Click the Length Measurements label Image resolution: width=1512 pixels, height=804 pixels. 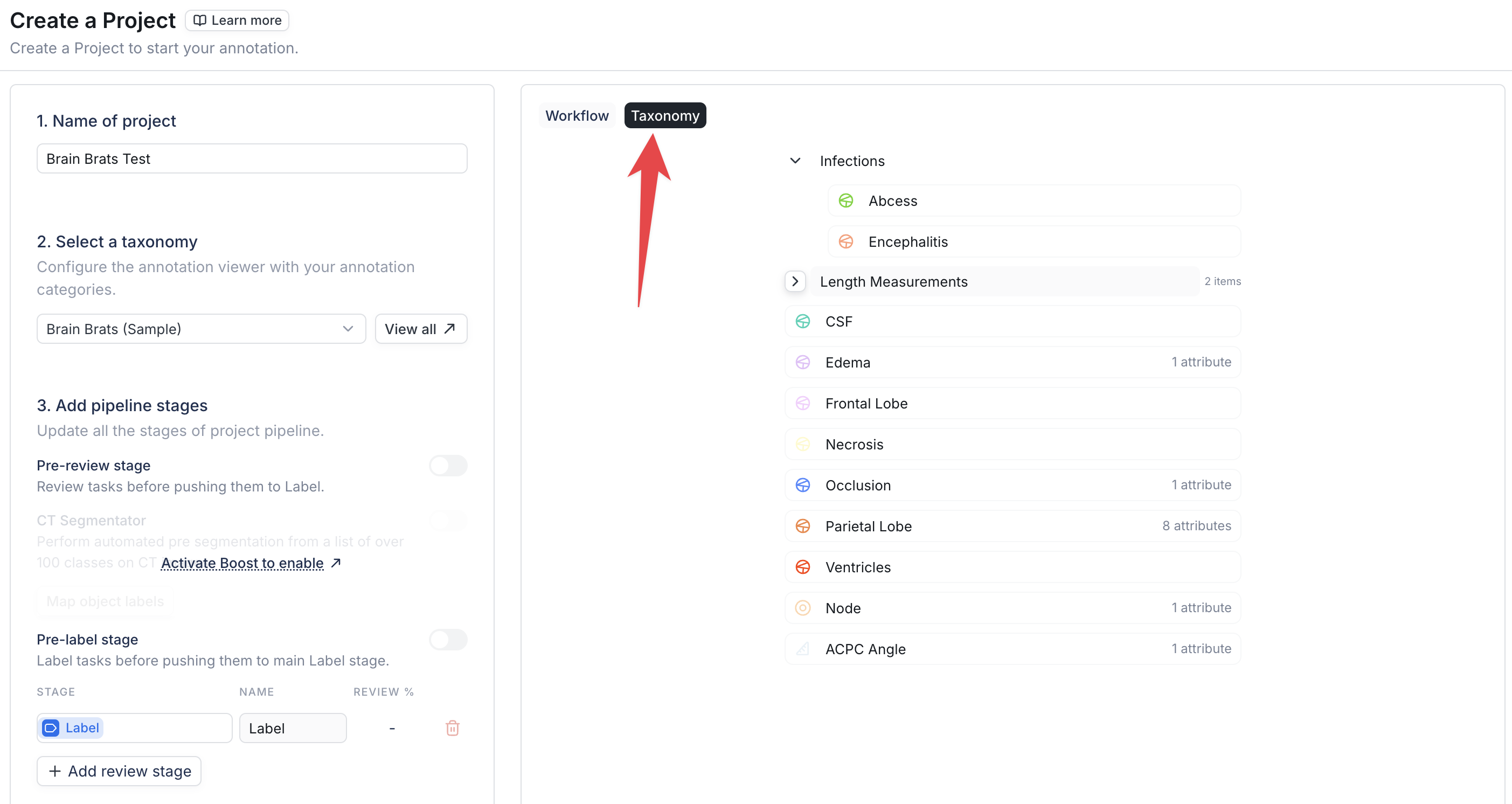tap(893, 282)
